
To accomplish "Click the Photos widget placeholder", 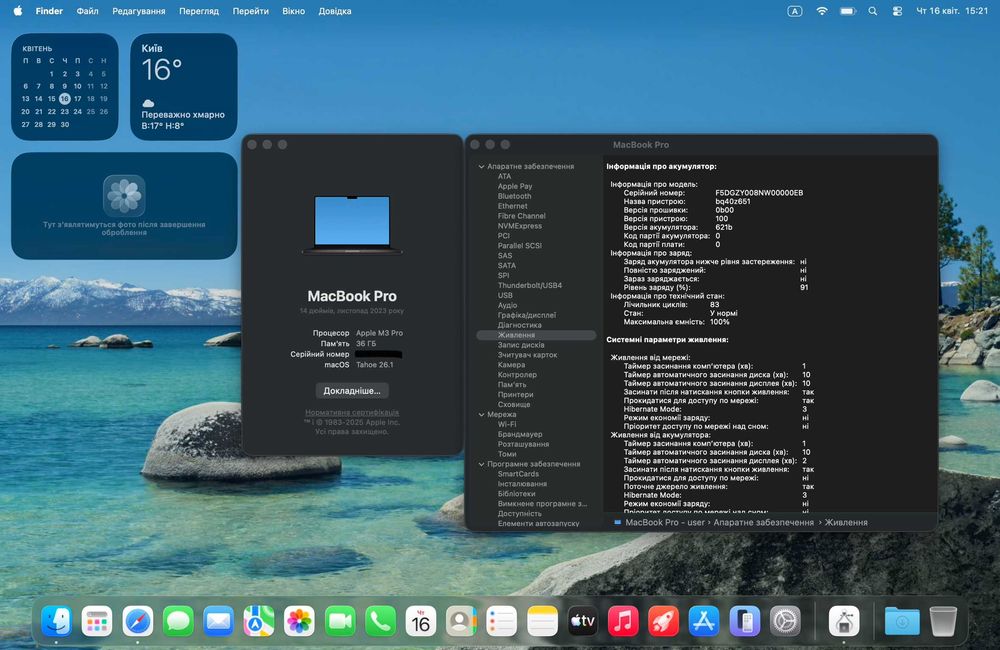I will [x=124, y=205].
